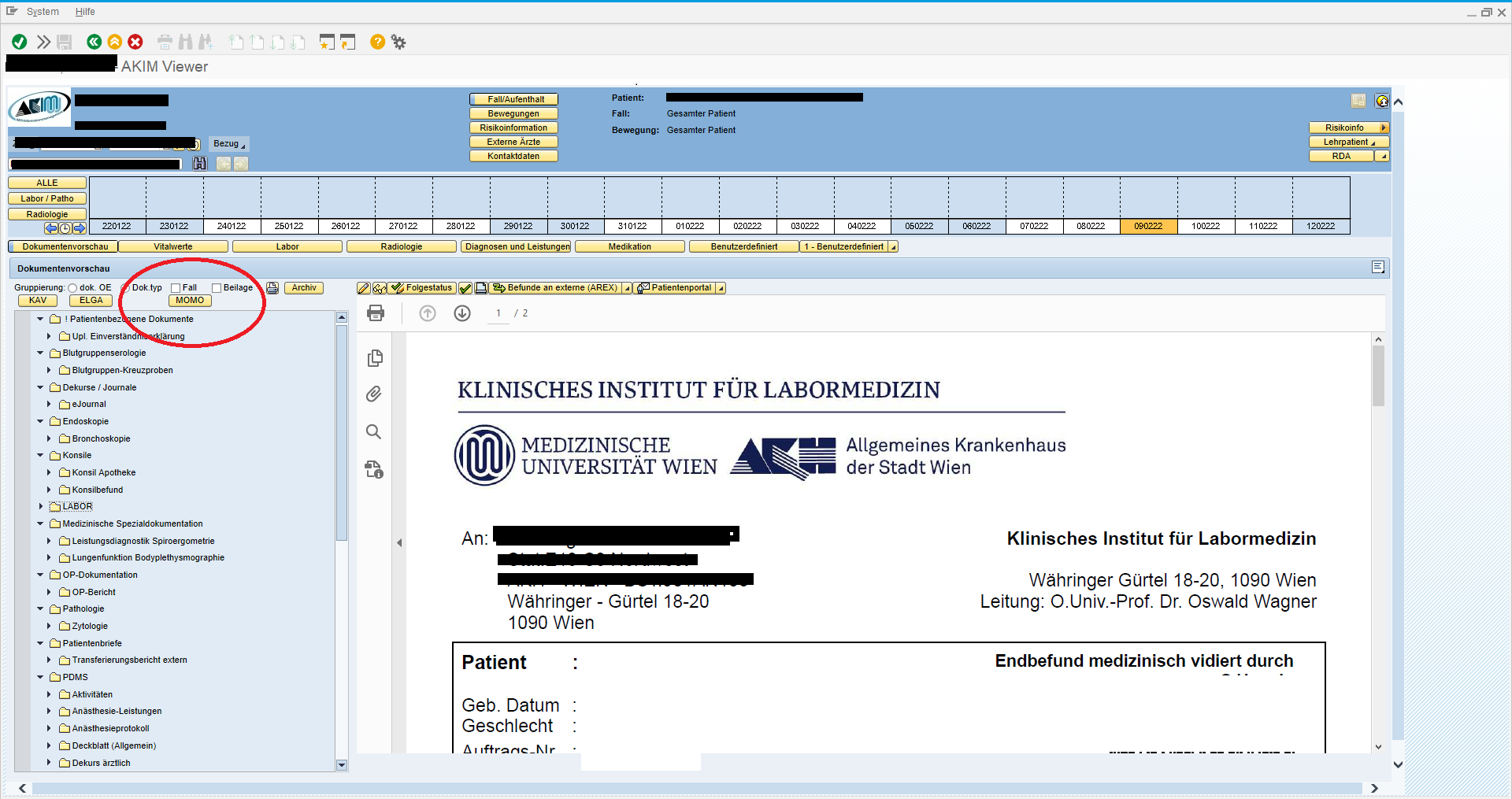Switch to the Vitalwerte tab
Screen dimensions: 1512x799
(x=173, y=247)
